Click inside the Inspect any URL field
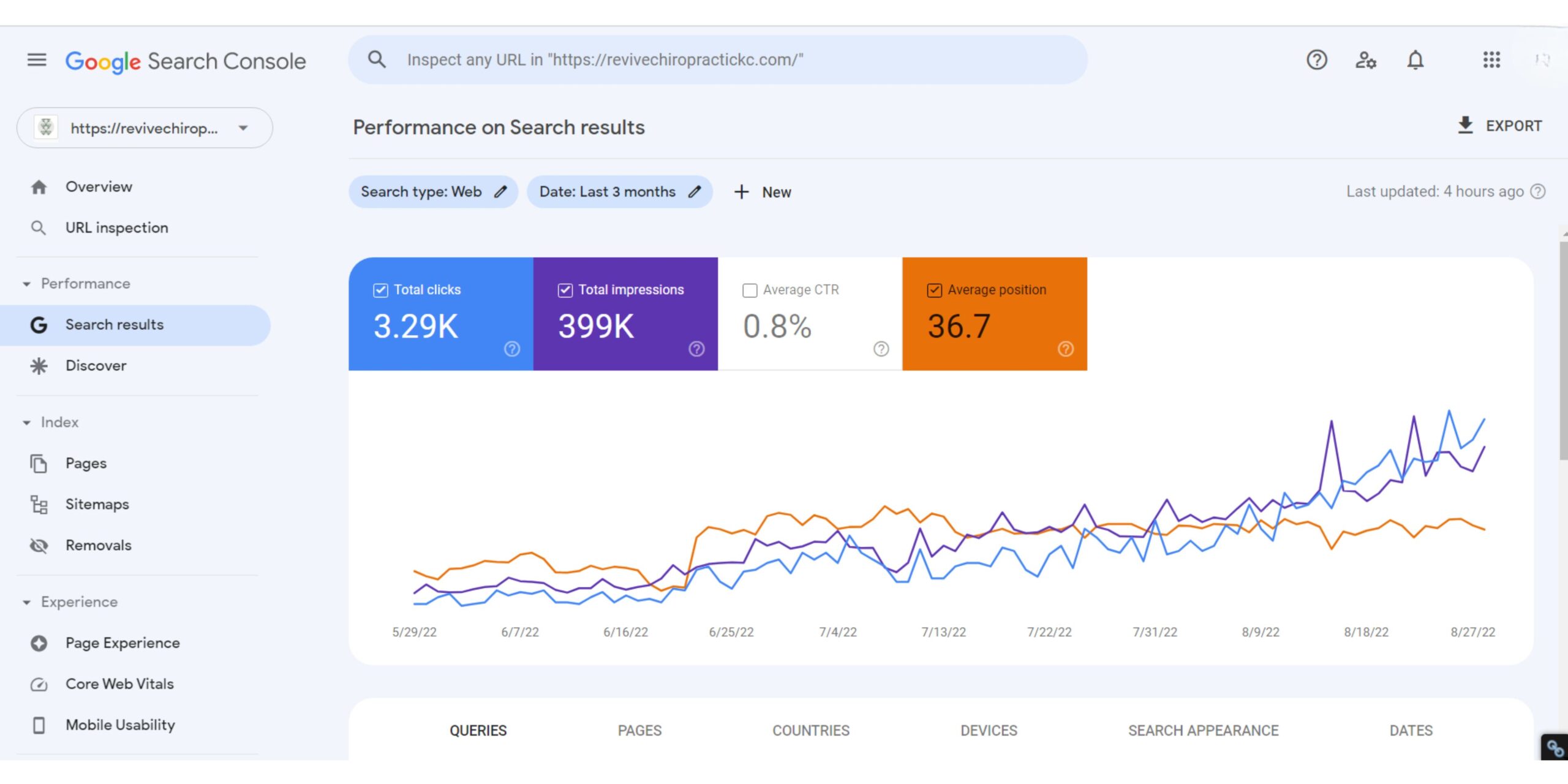1568x784 pixels. [718, 59]
